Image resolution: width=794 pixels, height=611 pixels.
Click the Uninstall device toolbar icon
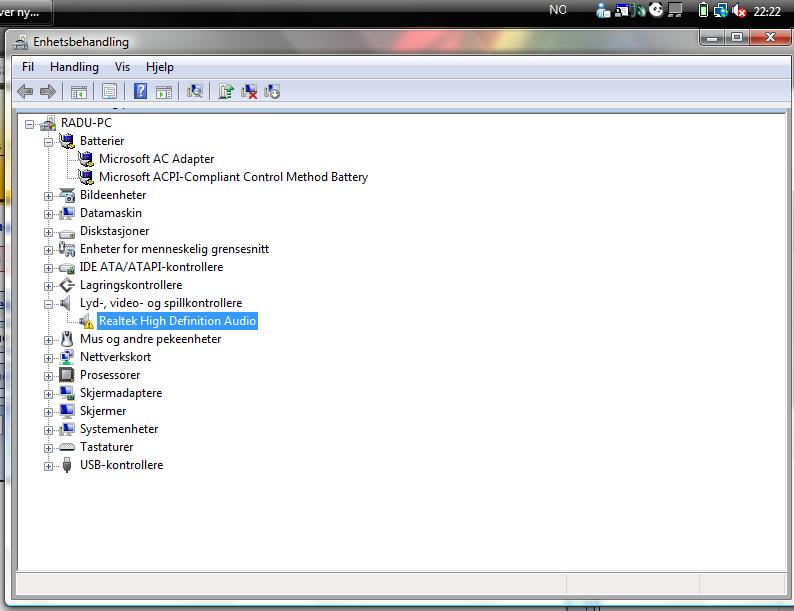[272, 92]
